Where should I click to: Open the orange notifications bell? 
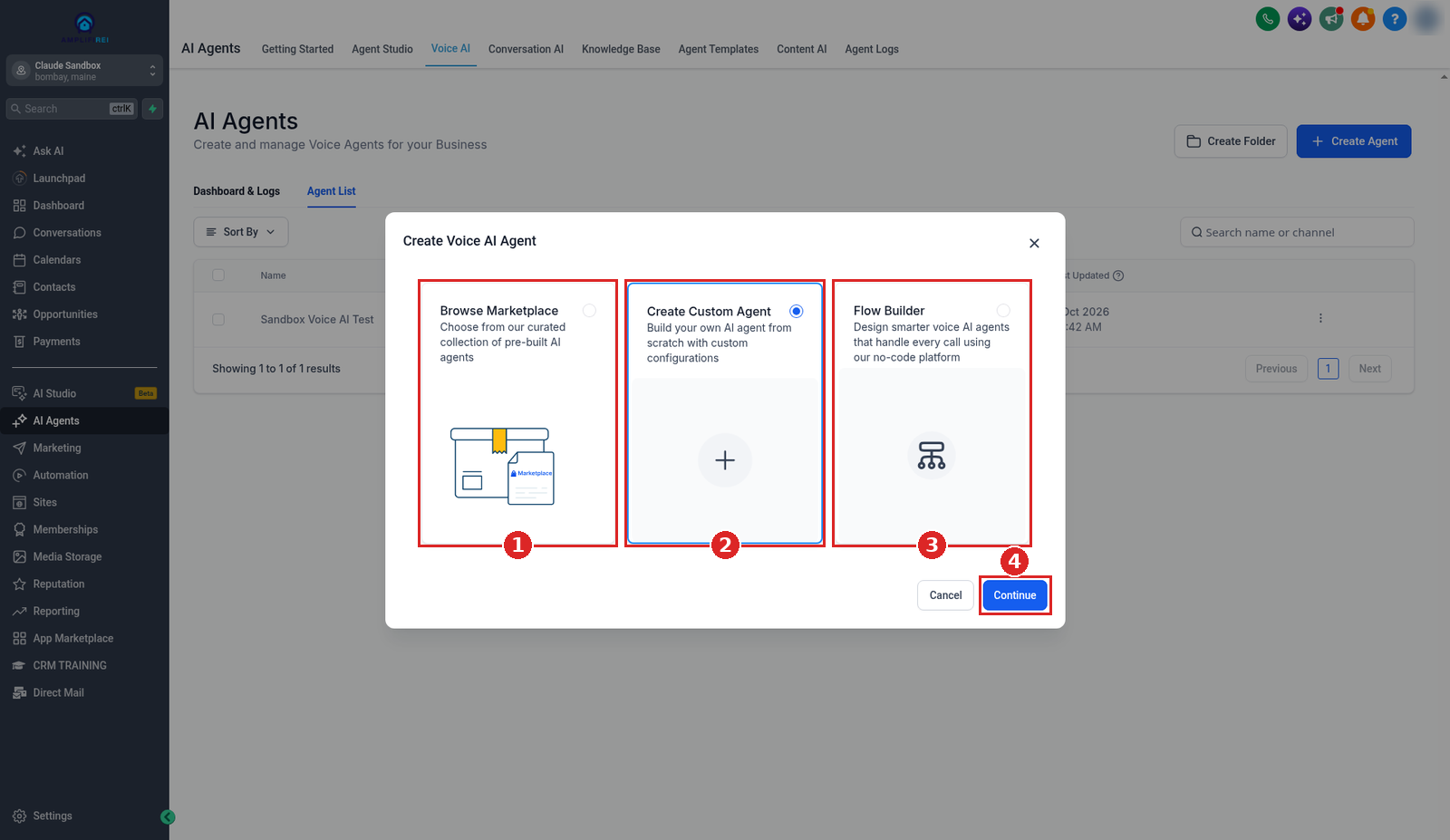pos(1363,18)
